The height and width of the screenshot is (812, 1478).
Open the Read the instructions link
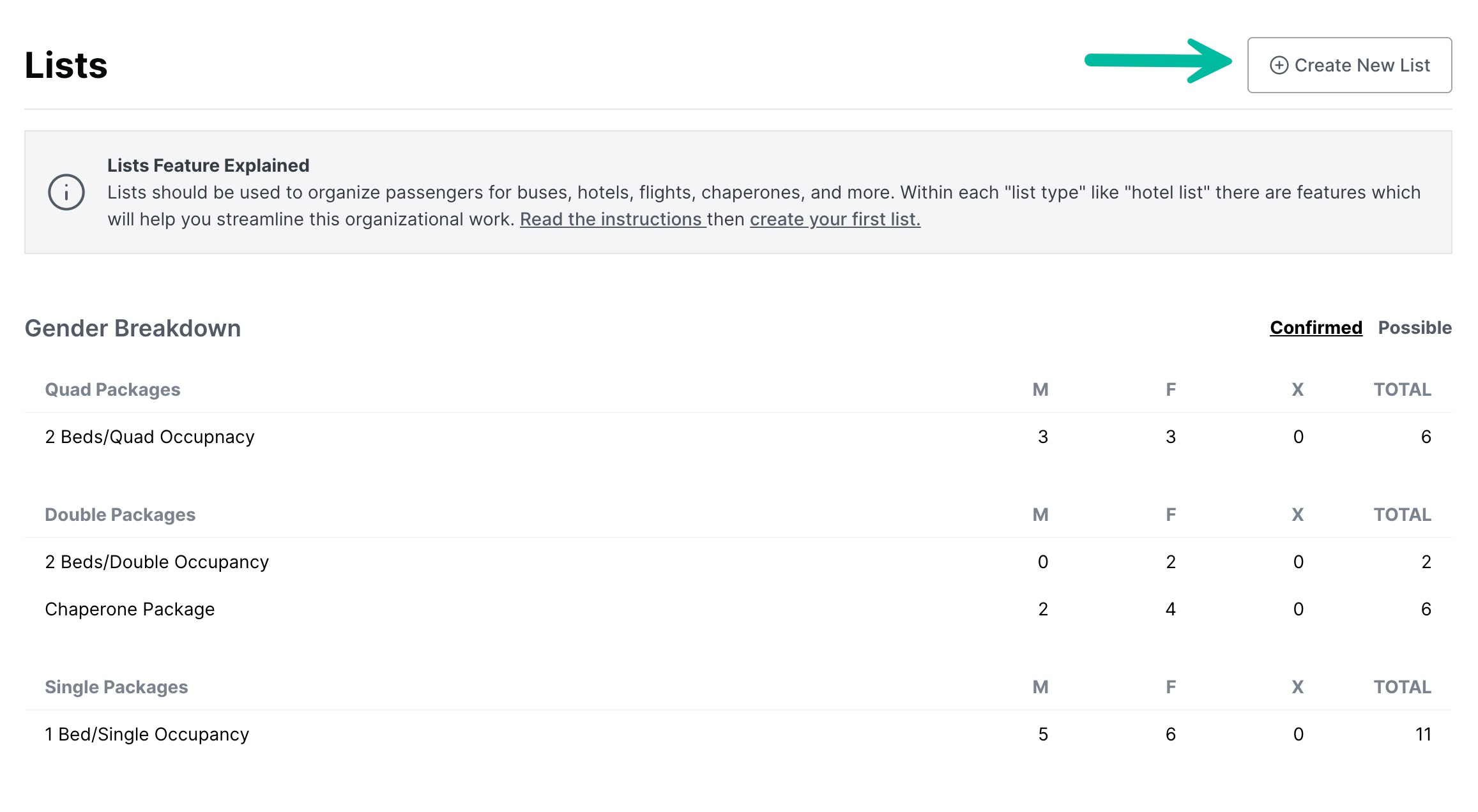pos(612,219)
